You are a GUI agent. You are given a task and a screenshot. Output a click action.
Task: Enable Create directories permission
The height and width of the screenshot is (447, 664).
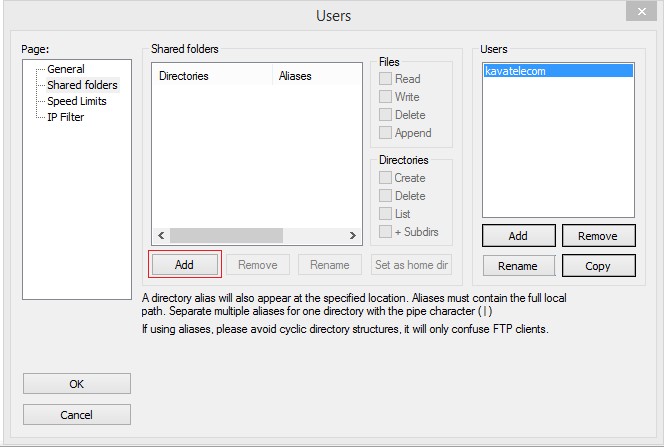coord(385,178)
